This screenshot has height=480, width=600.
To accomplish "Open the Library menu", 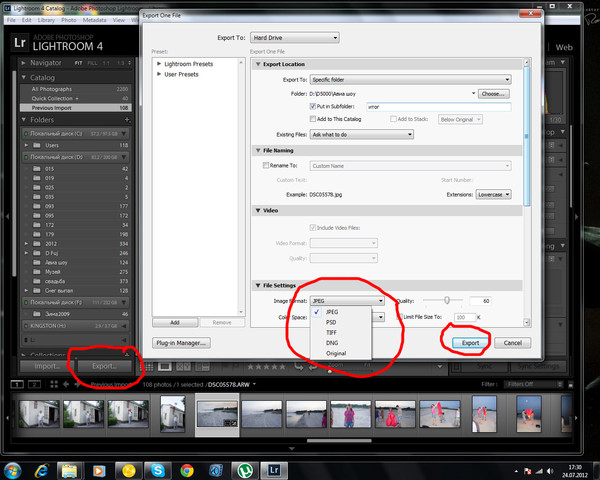I will click(x=46, y=20).
